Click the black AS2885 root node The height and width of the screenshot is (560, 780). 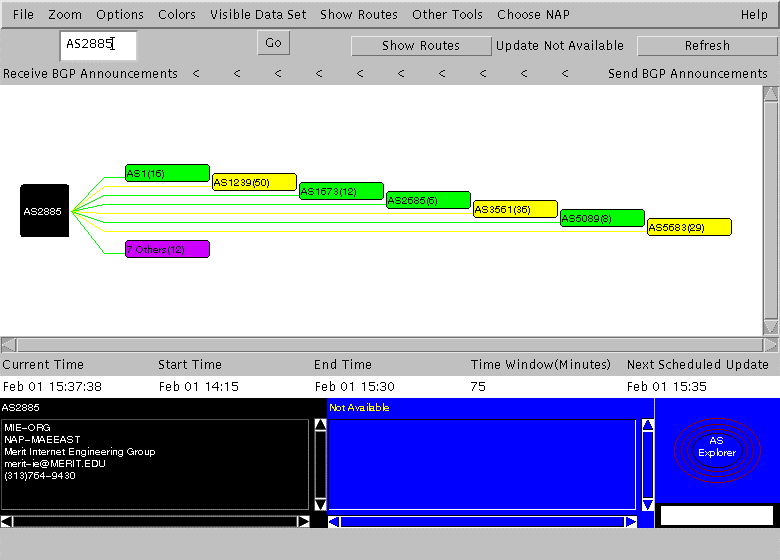pyautogui.click(x=44, y=211)
